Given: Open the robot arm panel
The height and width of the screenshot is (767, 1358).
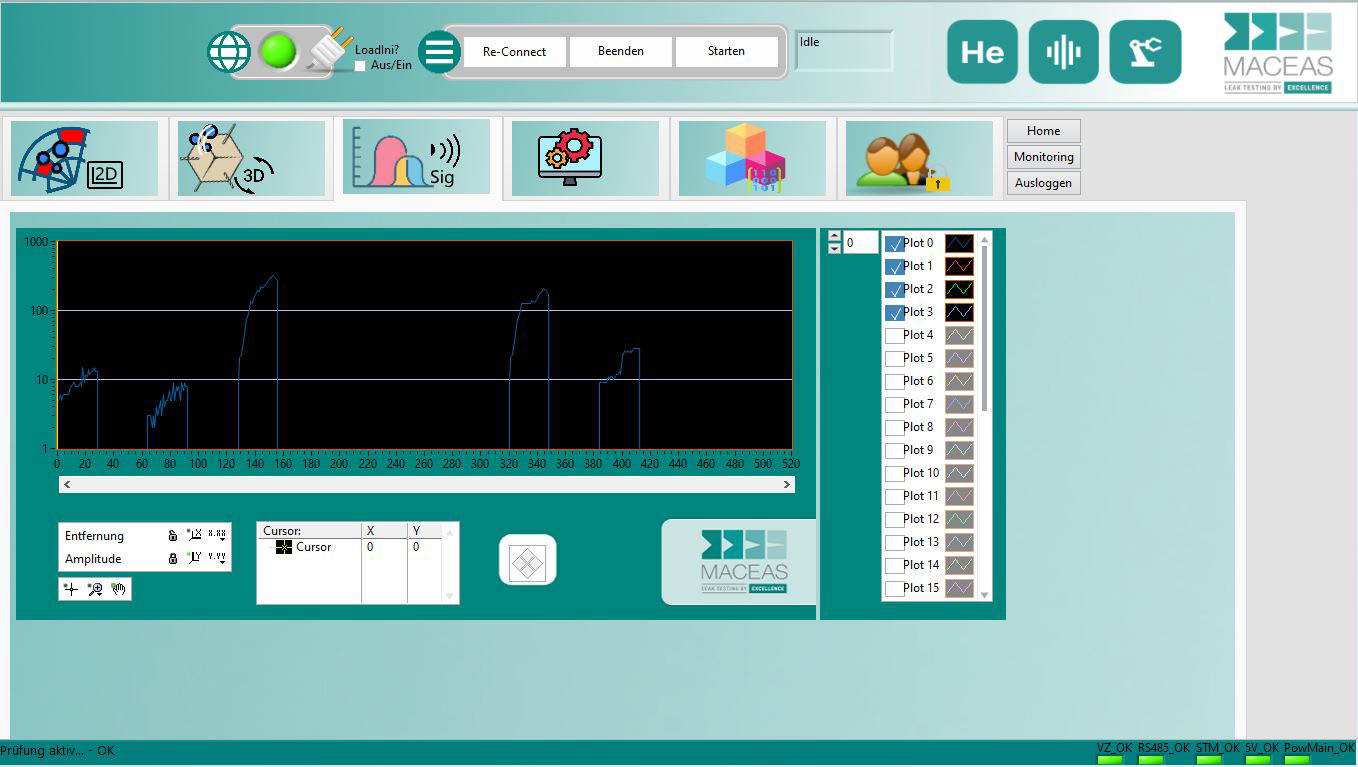Looking at the screenshot, I should pyautogui.click(x=1145, y=52).
